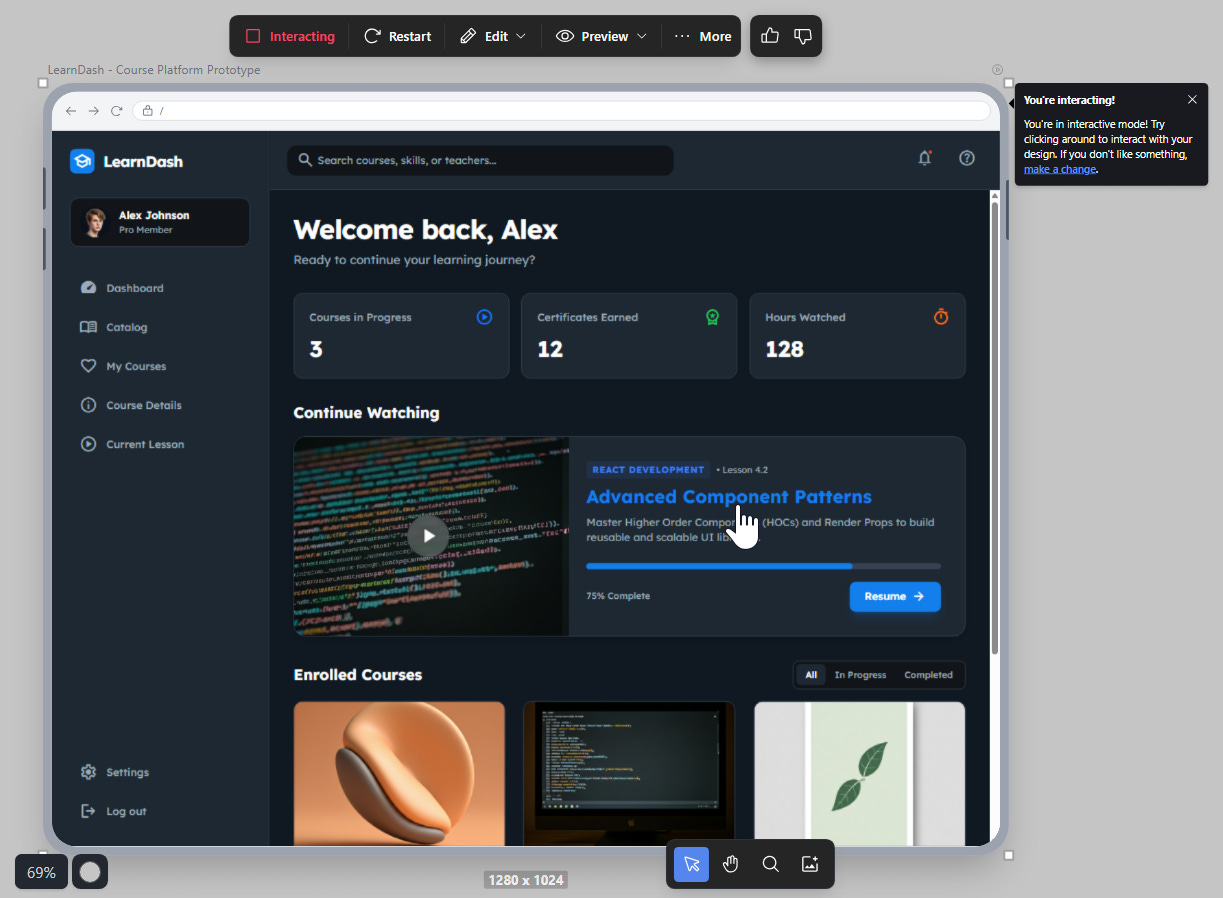The width and height of the screenshot is (1223, 898).
Task: Click the Log out door icon
Action: [x=88, y=811]
